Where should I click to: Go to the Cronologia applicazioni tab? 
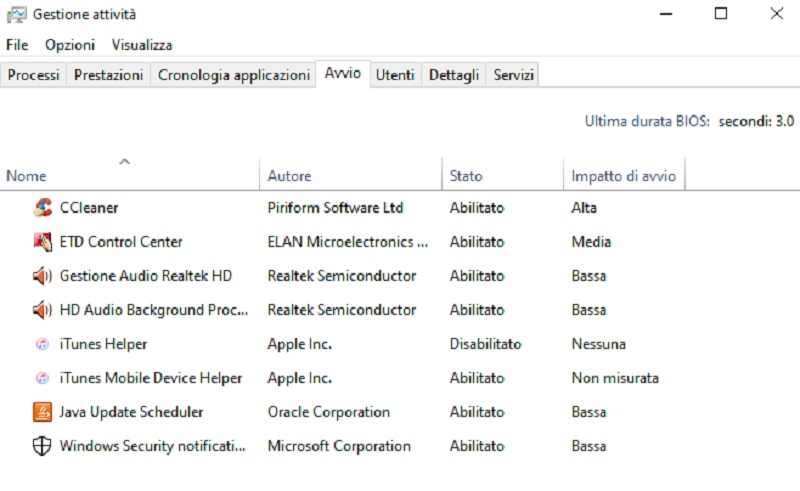(233, 75)
